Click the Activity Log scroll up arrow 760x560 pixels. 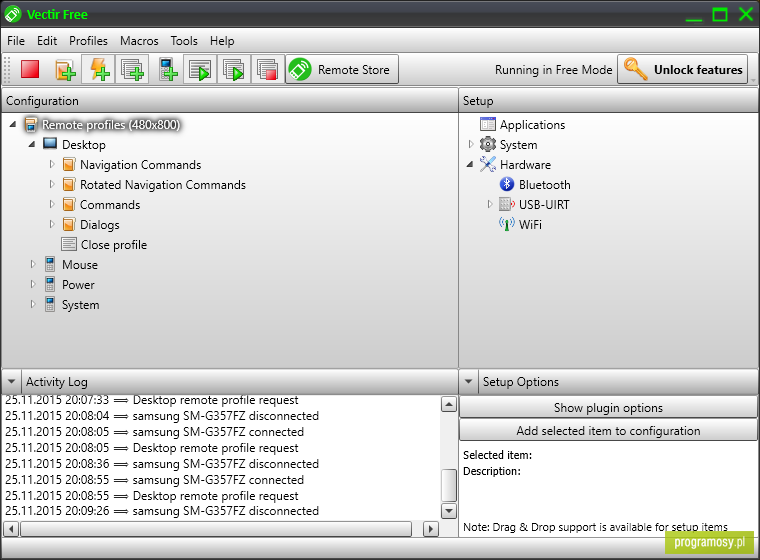click(449, 404)
